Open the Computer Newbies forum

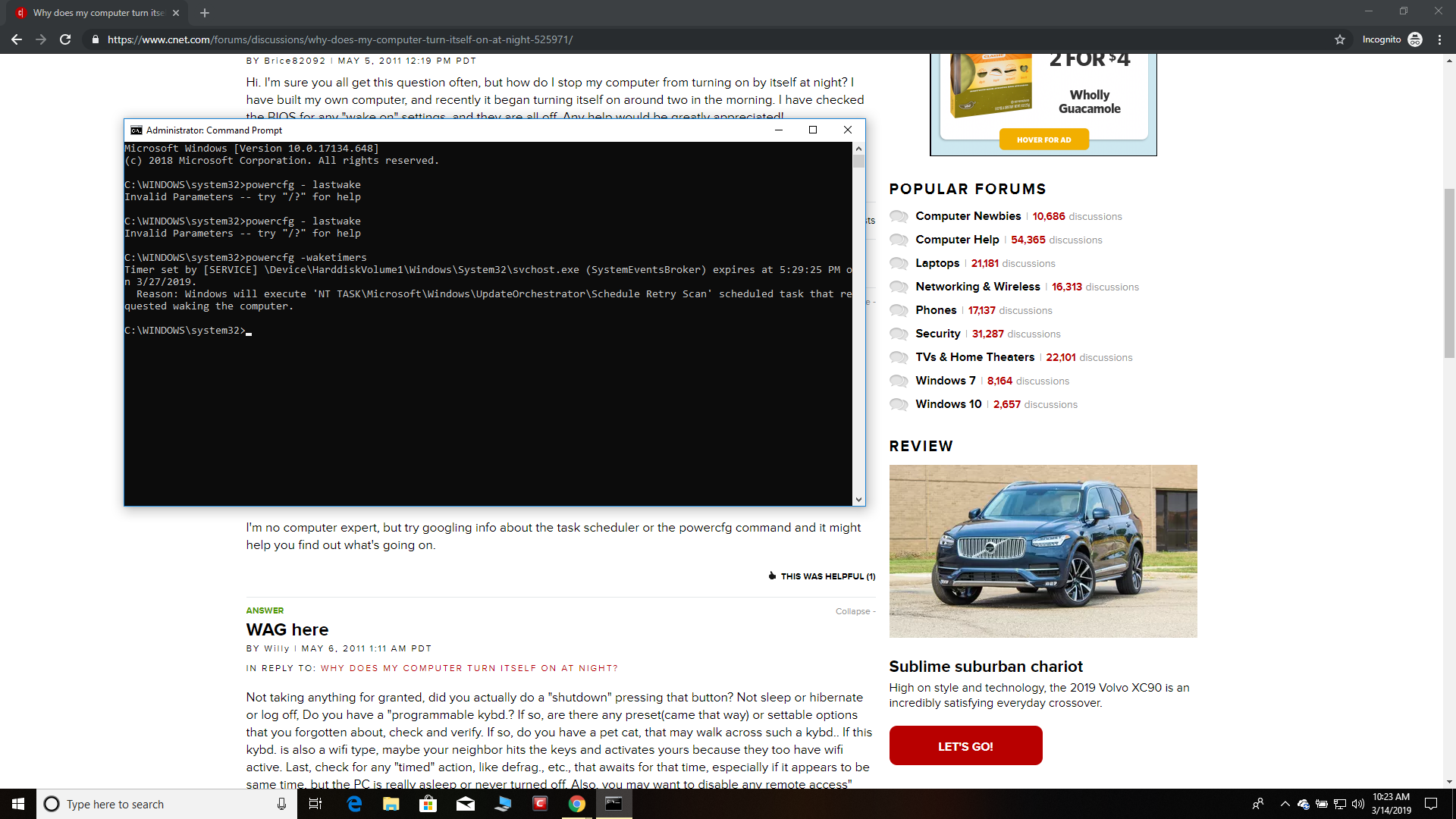click(968, 216)
